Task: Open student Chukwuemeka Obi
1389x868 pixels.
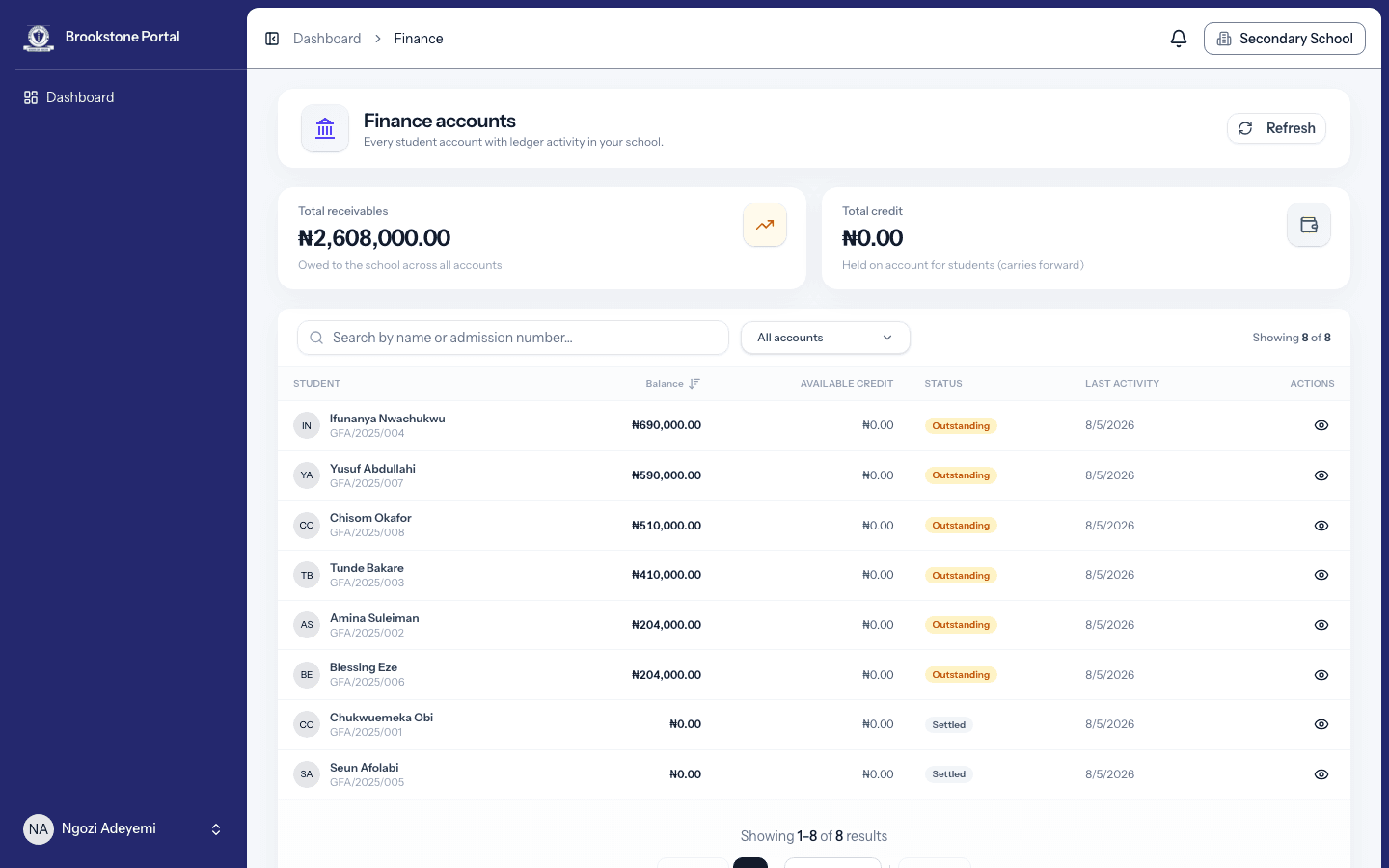Action: coord(381,718)
